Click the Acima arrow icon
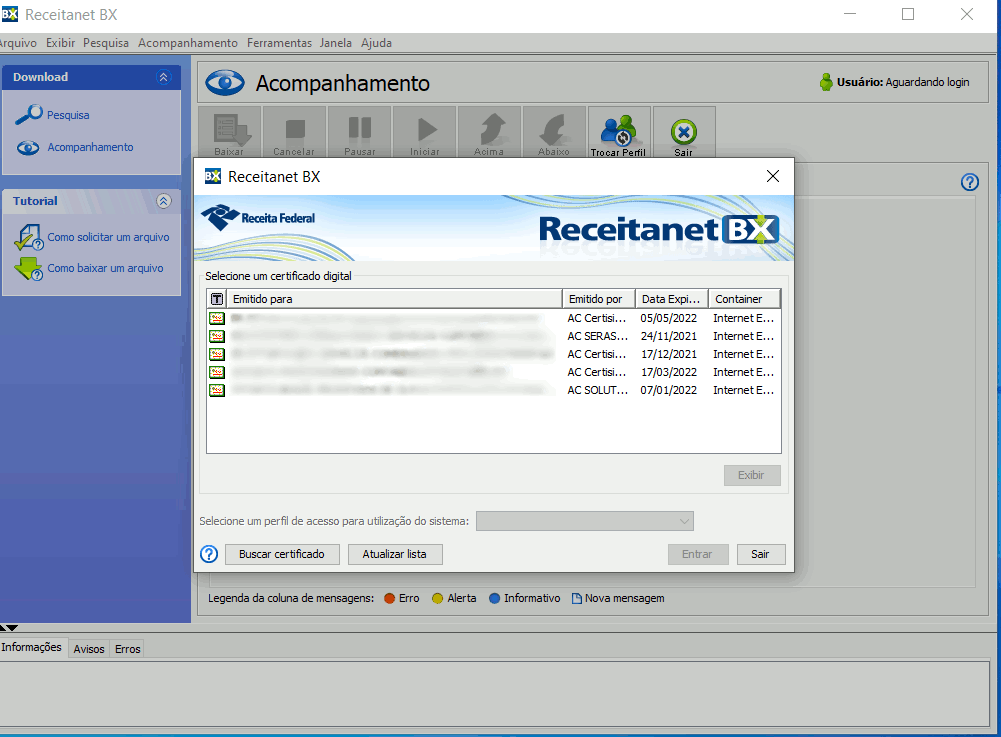 [x=490, y=132]
